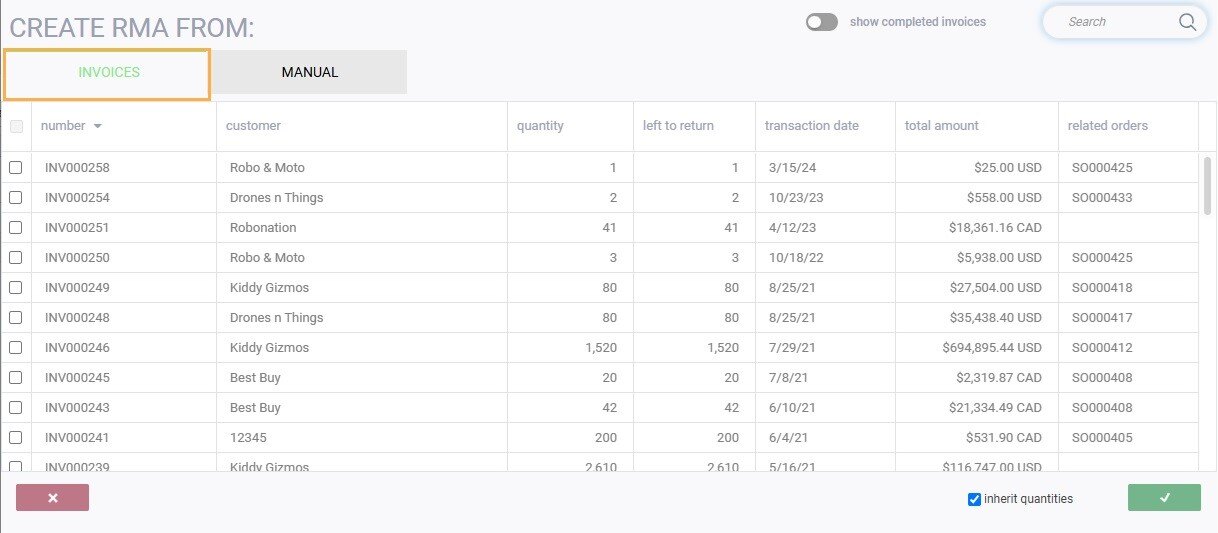
Task: Click related order SO000412
Action: [1102, 348]
